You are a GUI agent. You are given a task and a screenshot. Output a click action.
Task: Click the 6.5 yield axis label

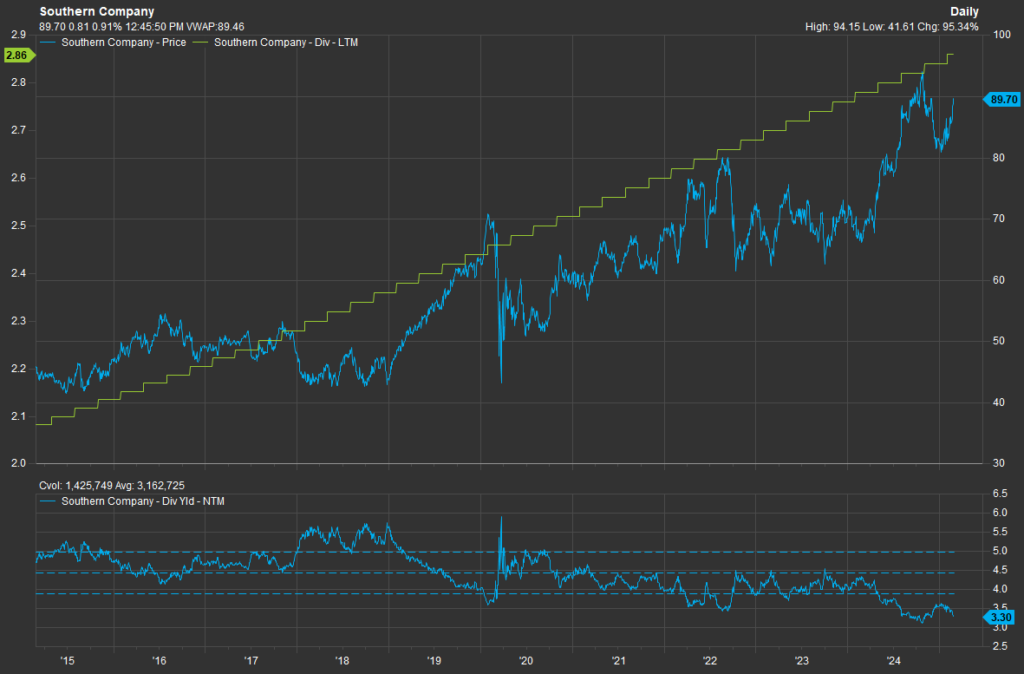pyautogui.click(x=1000, y=494)
